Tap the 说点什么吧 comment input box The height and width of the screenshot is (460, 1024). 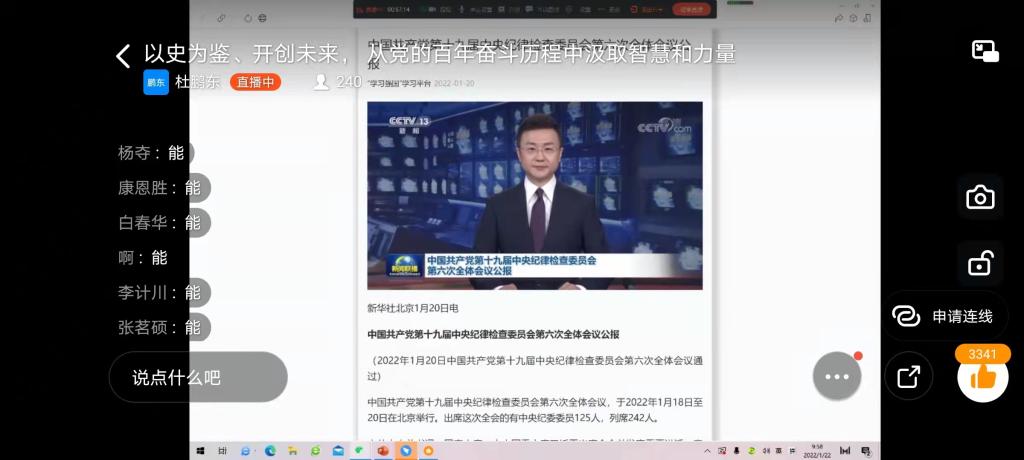point(197,377)
